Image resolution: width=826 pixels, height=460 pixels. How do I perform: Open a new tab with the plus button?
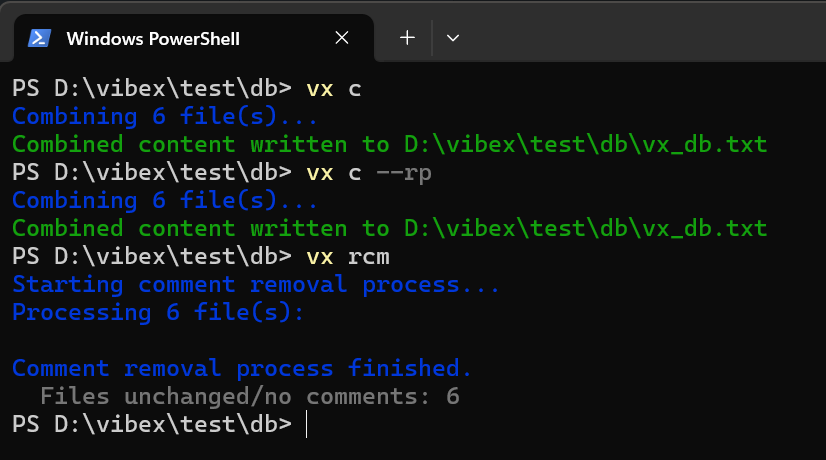407,38
